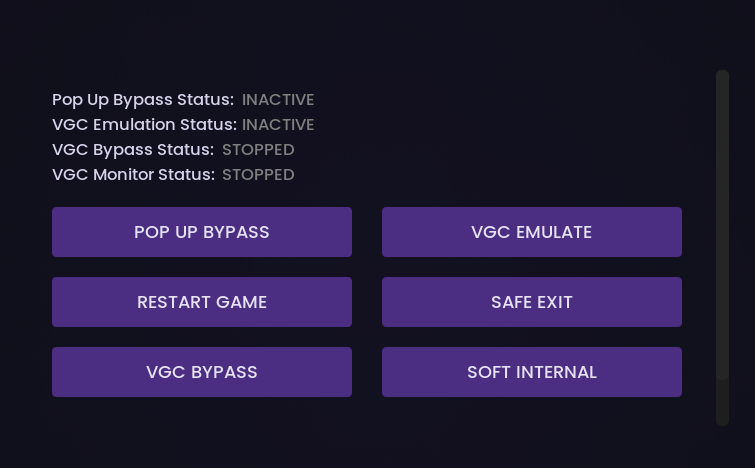Activate the SOFT INTERNAL option
Screen dimensions: 755x468
(532, 372)
